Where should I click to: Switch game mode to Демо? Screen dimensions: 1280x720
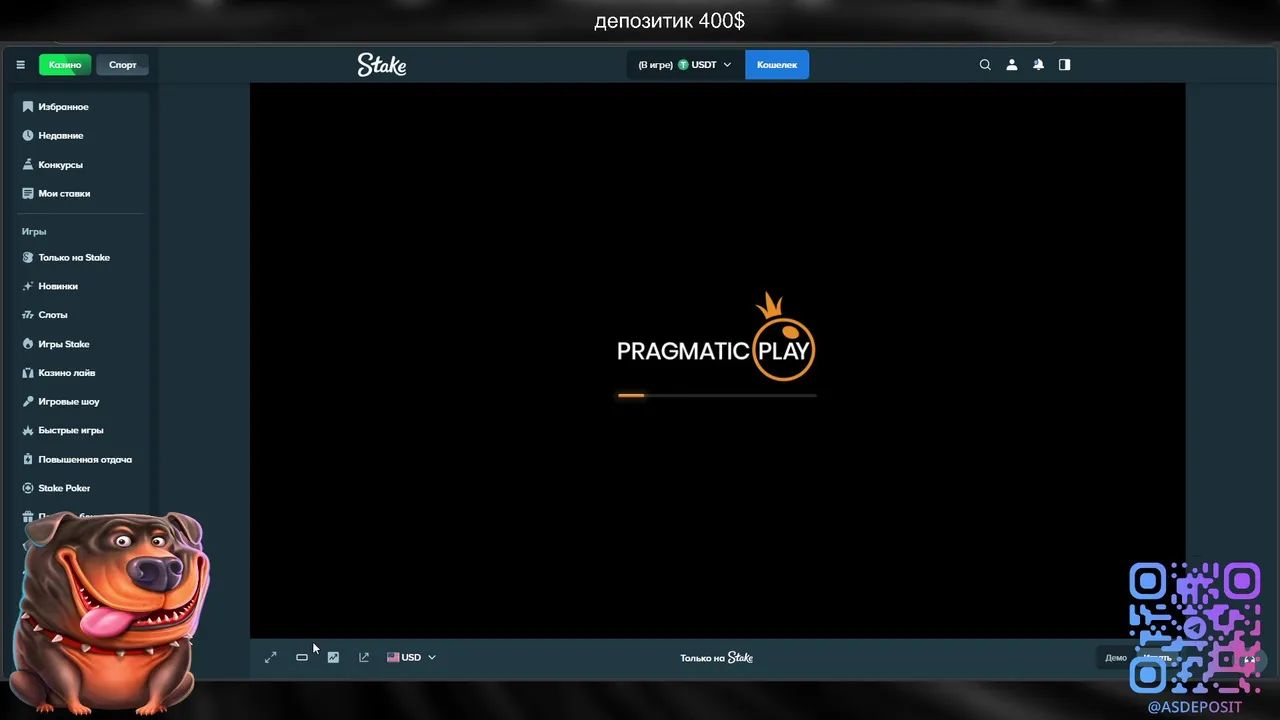click(x=1116, y=658)
